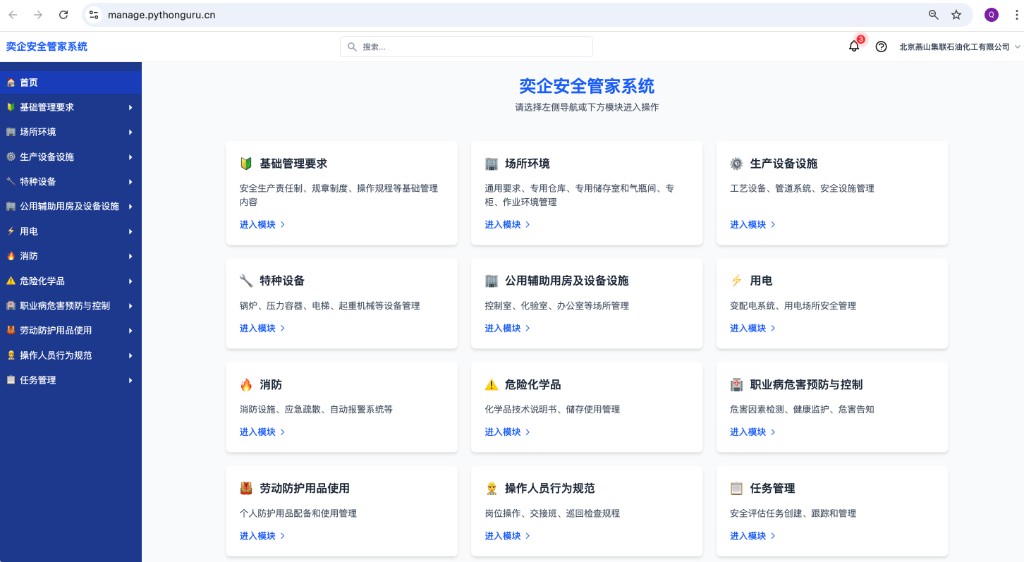
Task: Click the 劳动防护用品使用 card vest icon
Action: (246, 488)
